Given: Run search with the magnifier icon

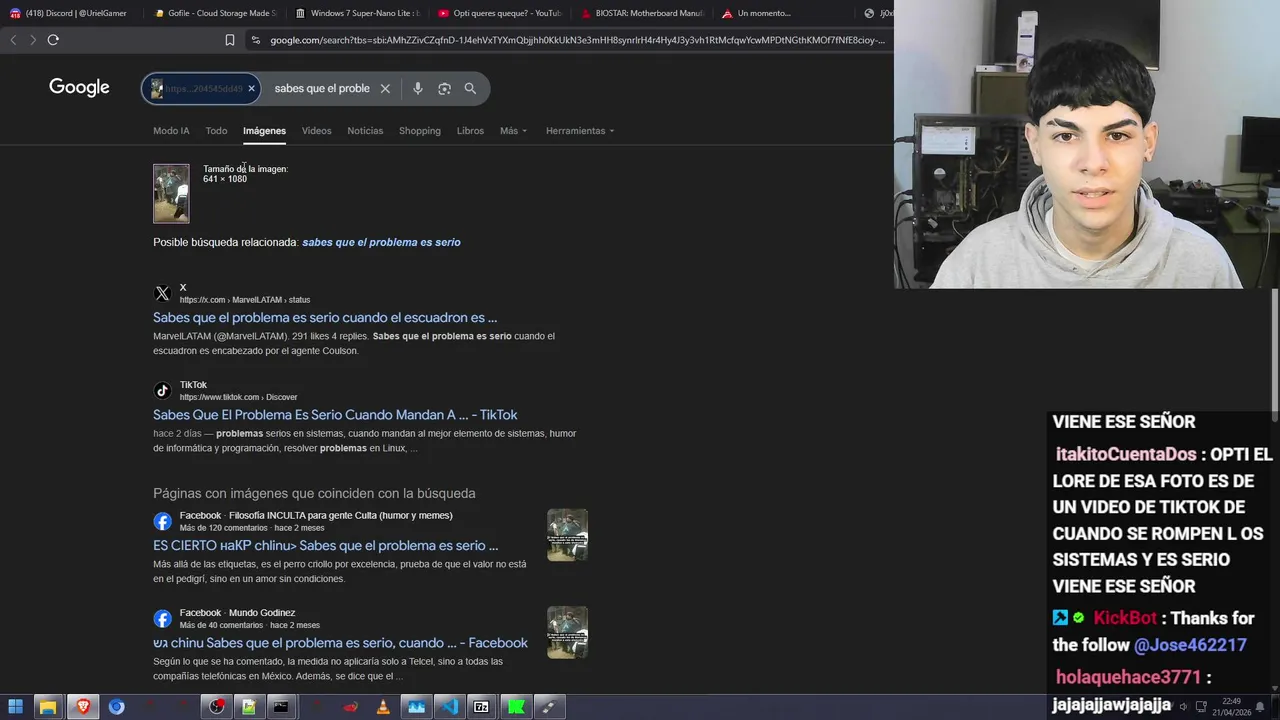Looking at the screenshot, I should 470,88.
